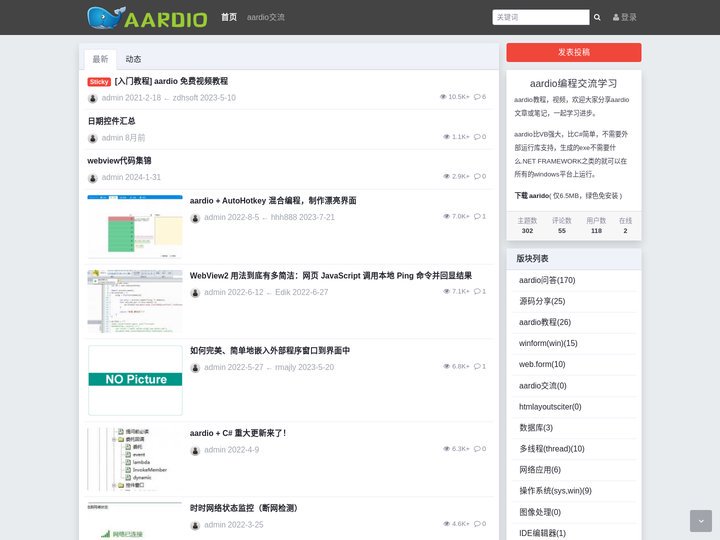Click the red Sticky badge
720x540 pixels.
(99, 82)
